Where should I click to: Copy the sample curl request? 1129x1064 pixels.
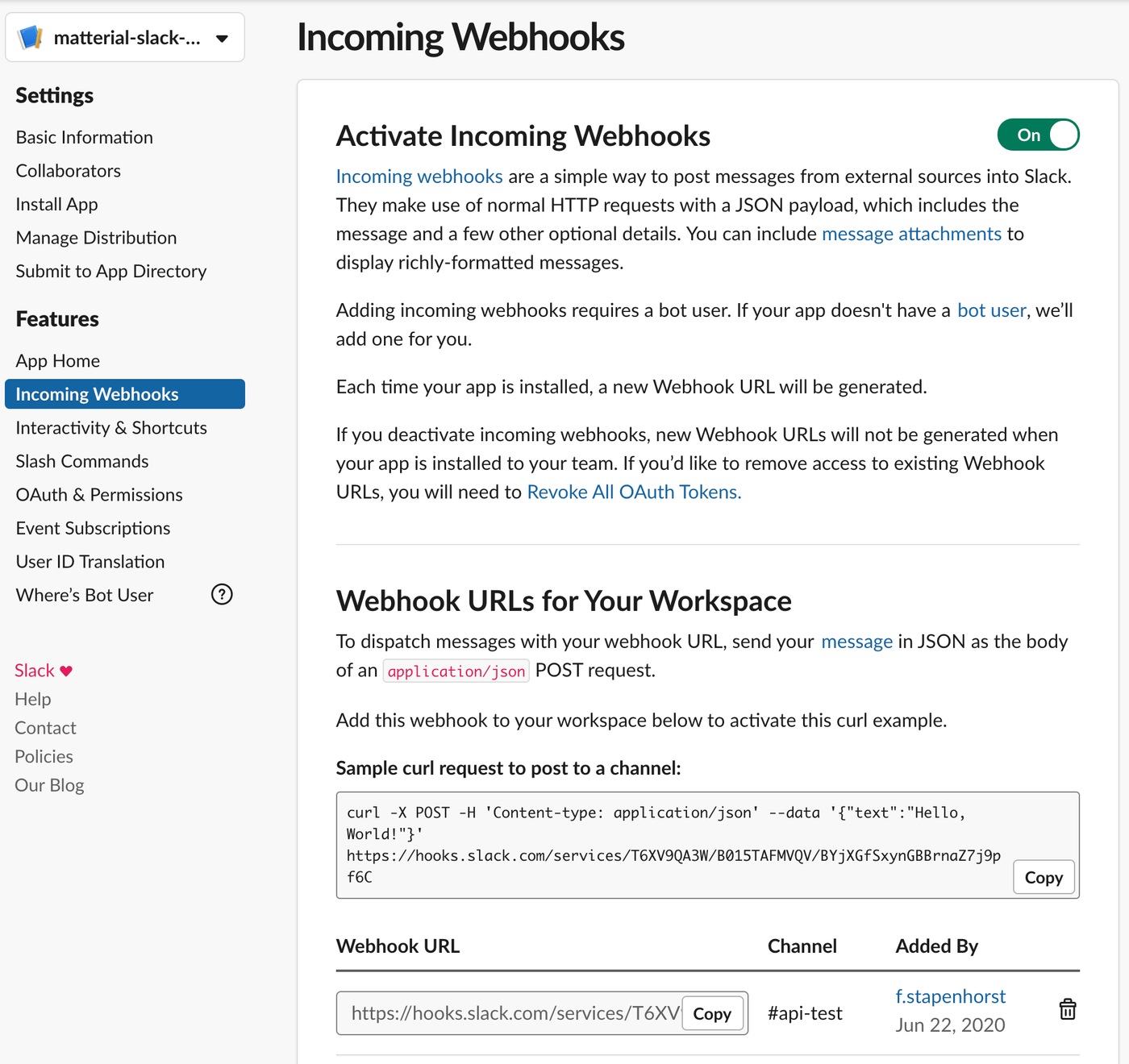point(1044,877)
